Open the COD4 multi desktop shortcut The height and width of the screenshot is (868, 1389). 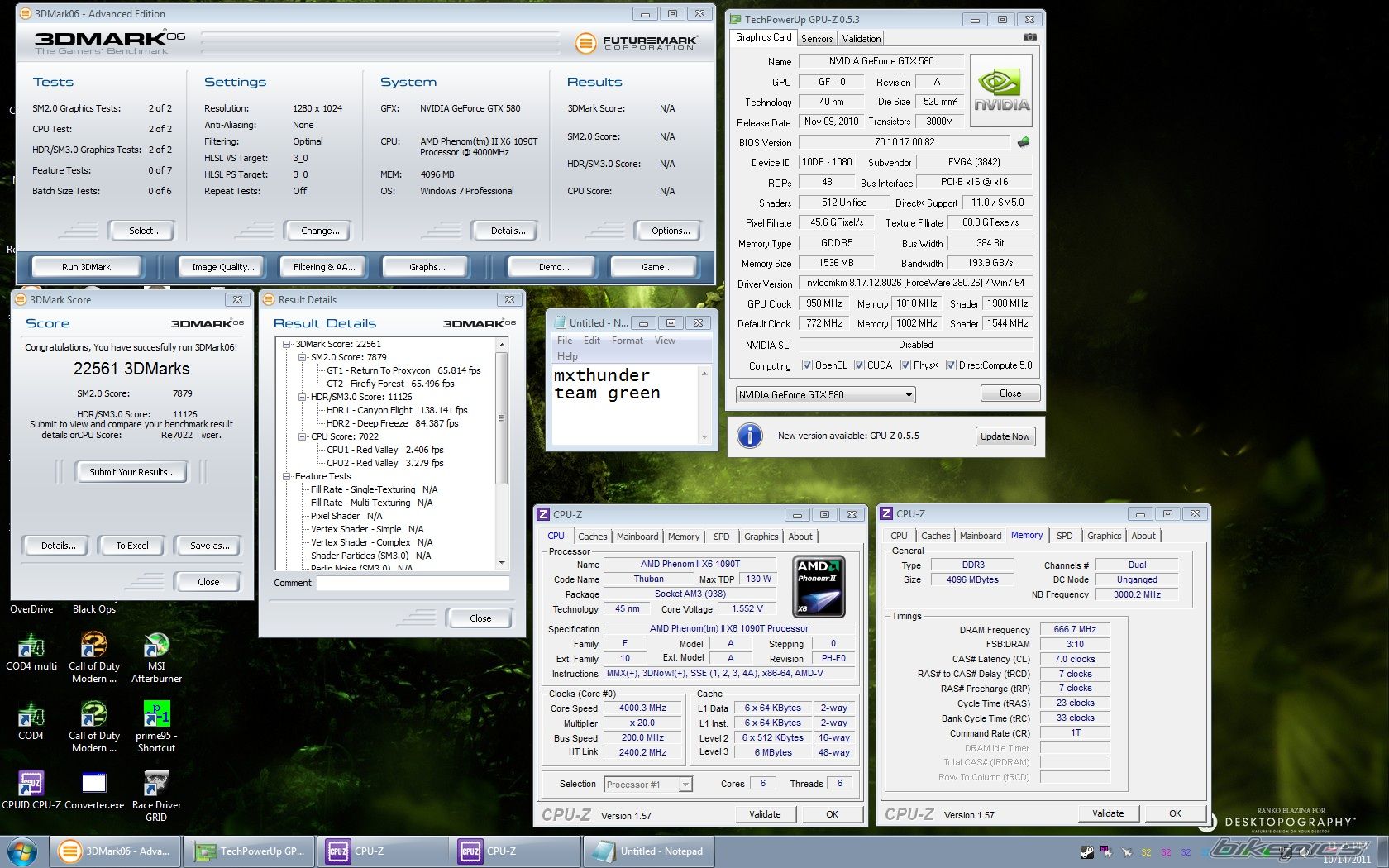tap(31, 646)
